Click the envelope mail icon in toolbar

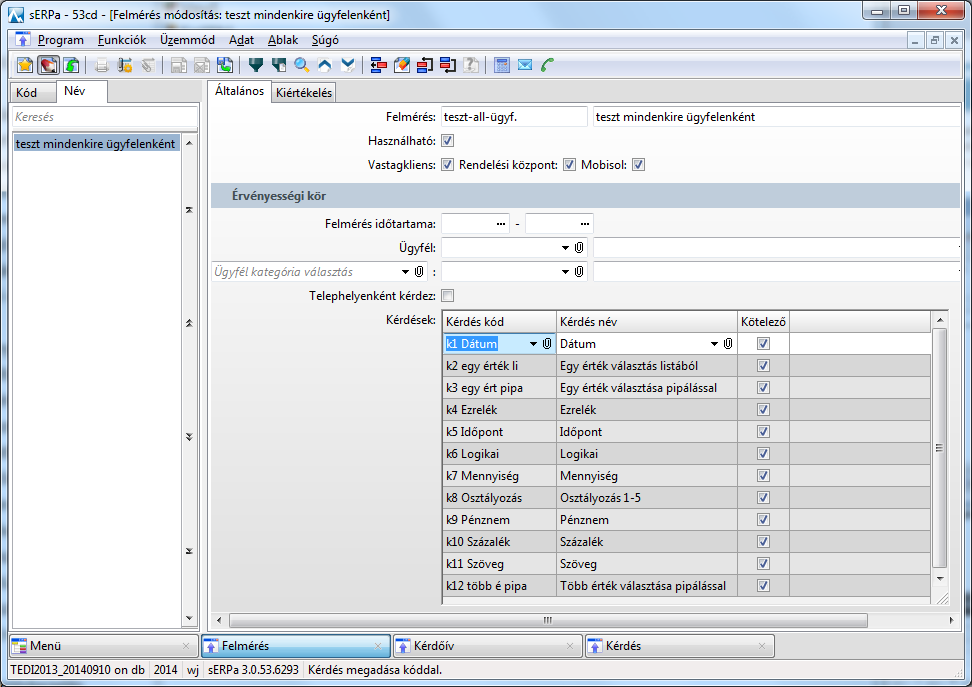click(525, 65)
